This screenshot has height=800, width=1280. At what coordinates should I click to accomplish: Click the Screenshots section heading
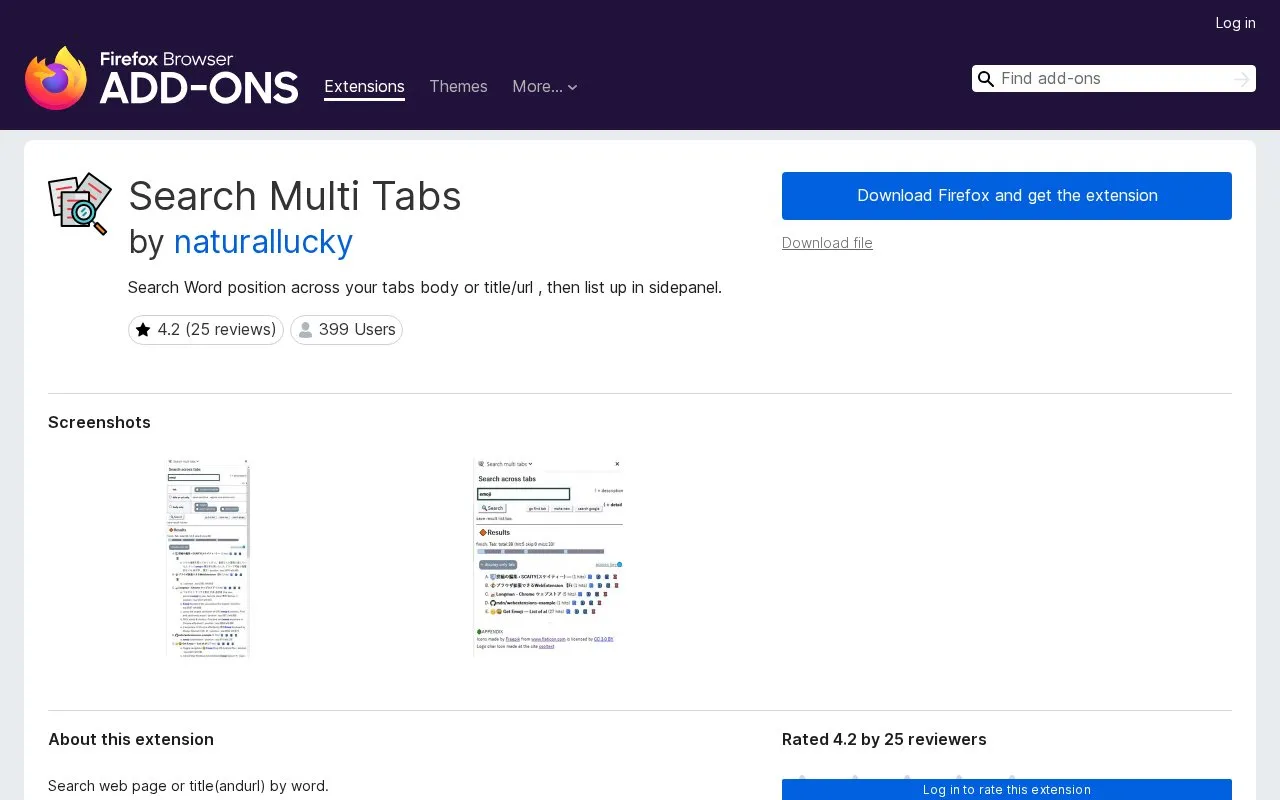click(99, 422)
